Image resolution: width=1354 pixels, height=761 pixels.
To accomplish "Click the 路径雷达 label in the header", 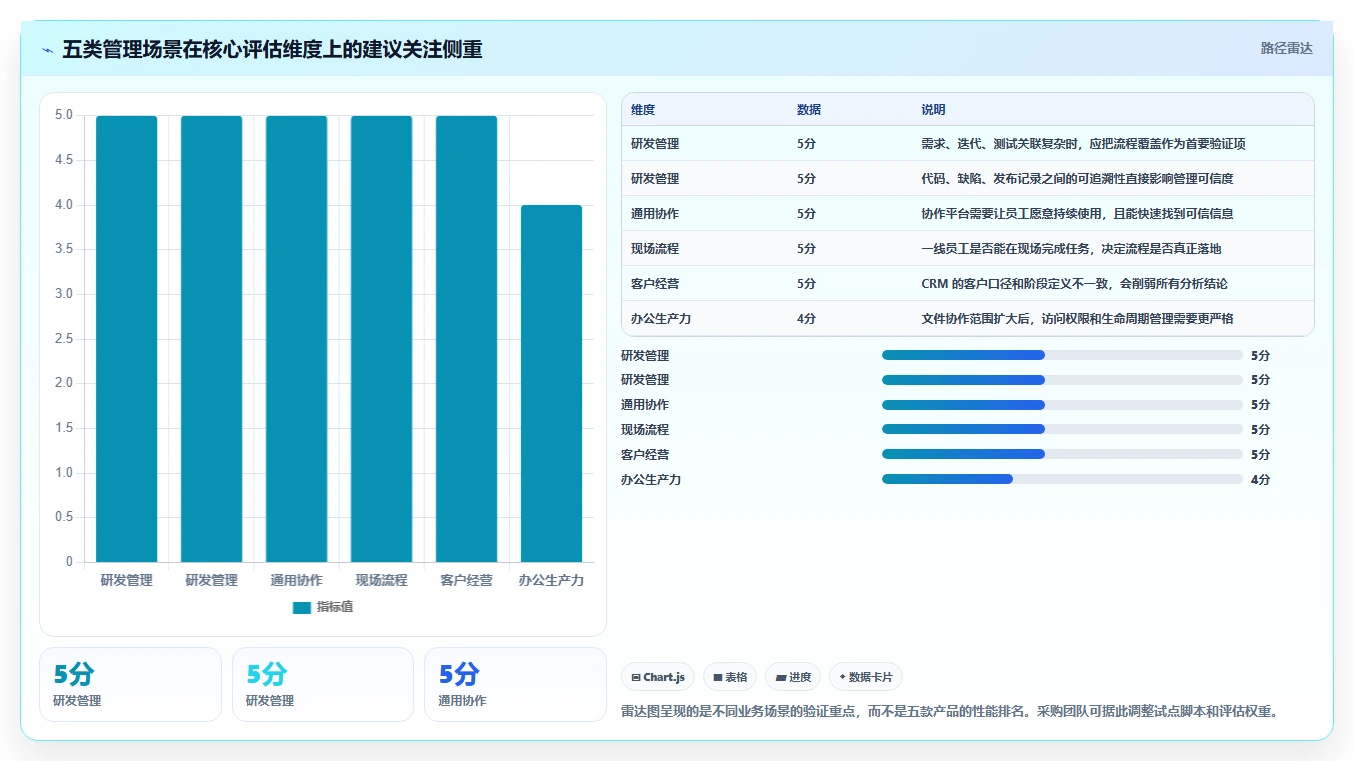I will (1286, 48).
